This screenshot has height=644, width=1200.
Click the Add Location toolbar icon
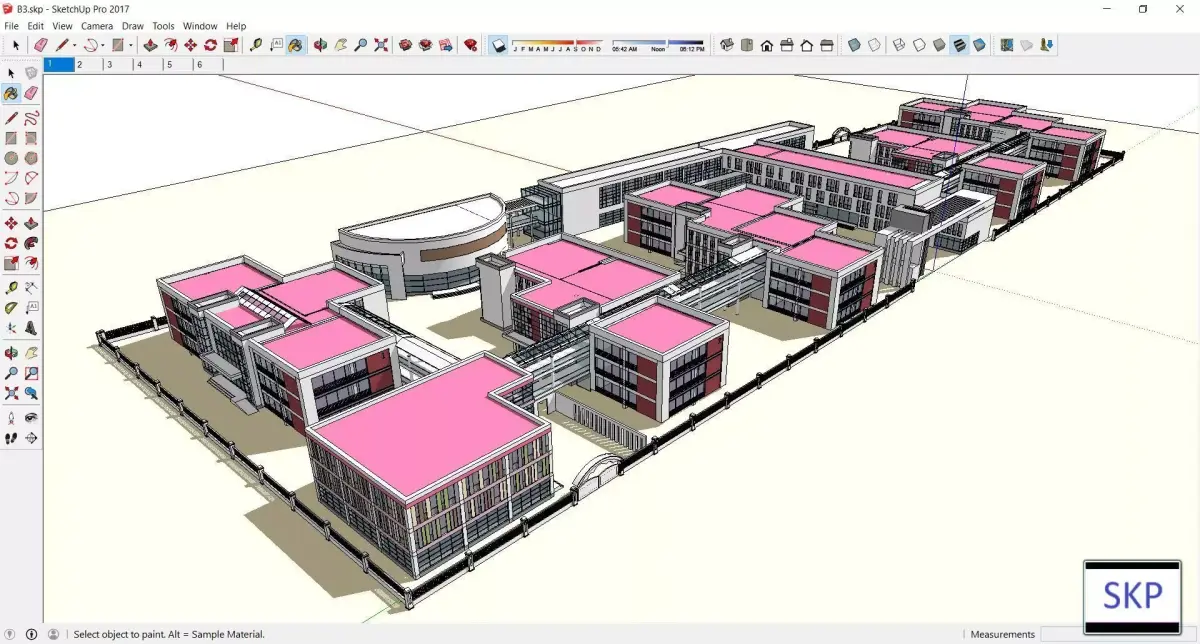[1007, 45]
